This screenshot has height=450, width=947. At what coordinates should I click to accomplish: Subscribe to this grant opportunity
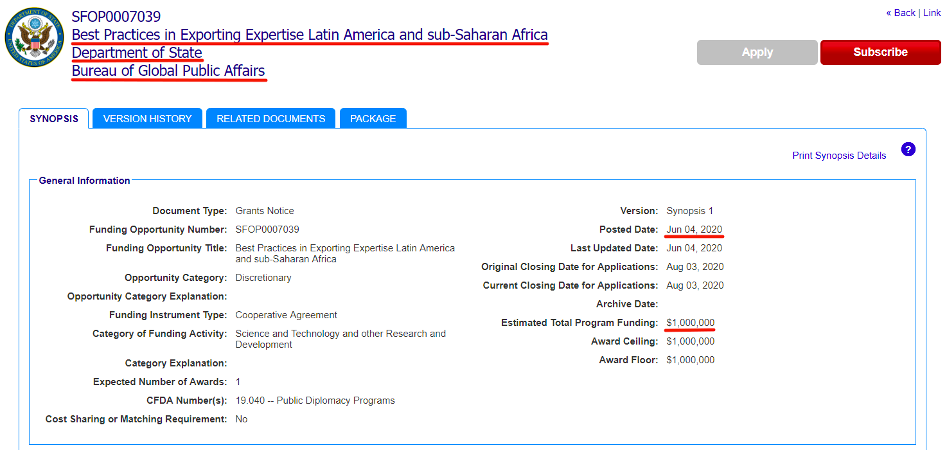880,53
